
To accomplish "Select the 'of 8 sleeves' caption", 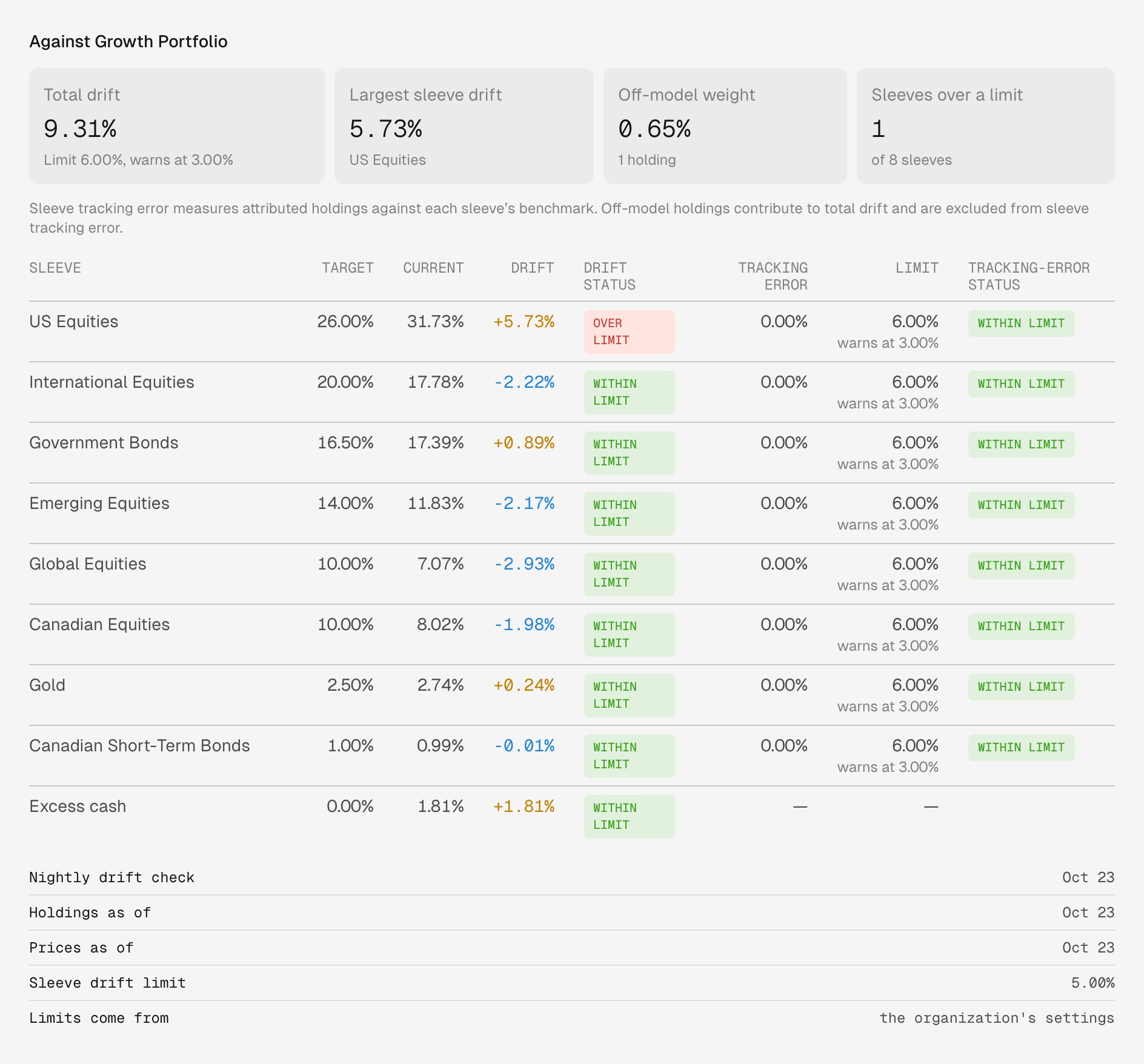I will (x=911, y=160).
